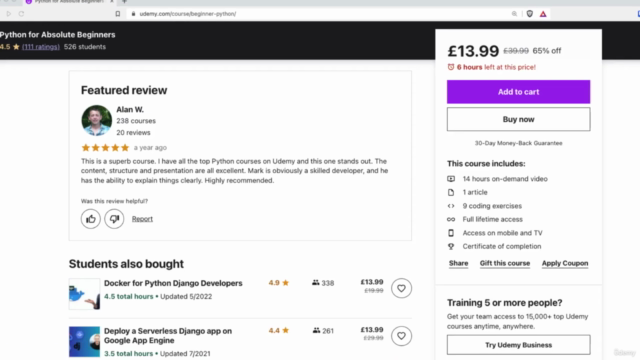Screen dimensions: 640x360
Task: Click the udemy.com URL in address bar
Action: click(188, 14)
